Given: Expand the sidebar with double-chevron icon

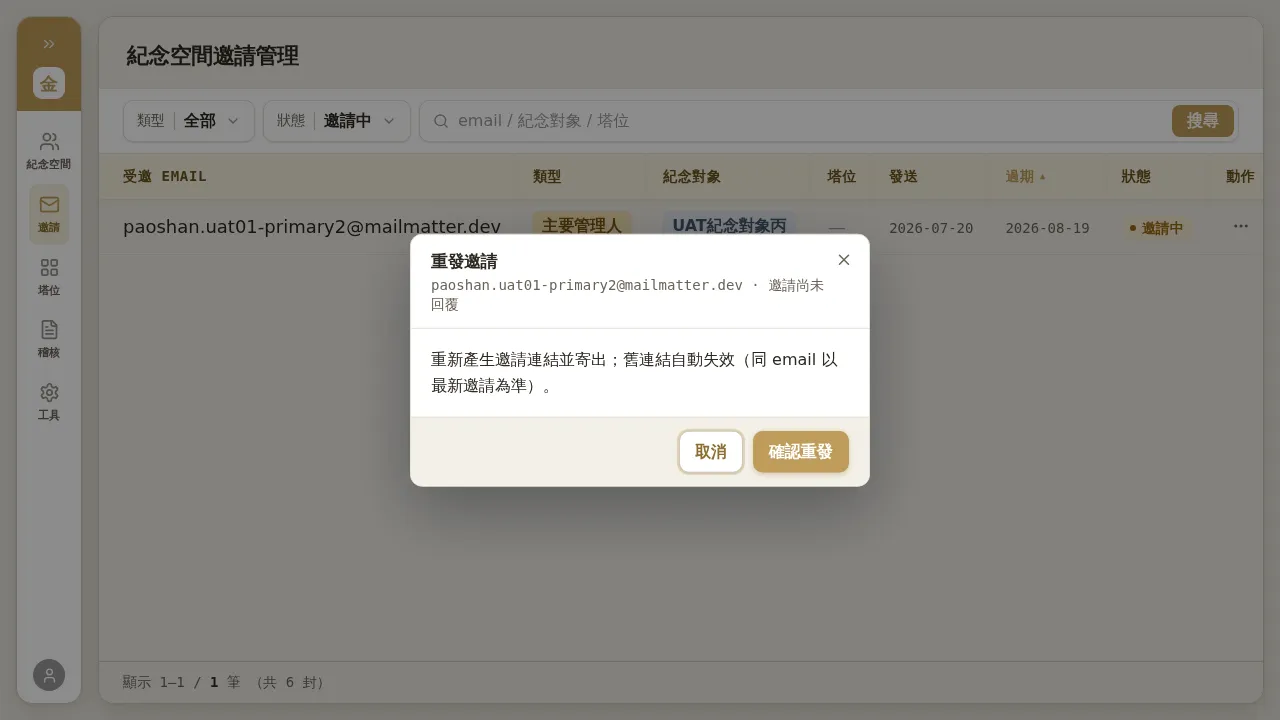Looking at the screenshot, I should (x=49, y=44).
